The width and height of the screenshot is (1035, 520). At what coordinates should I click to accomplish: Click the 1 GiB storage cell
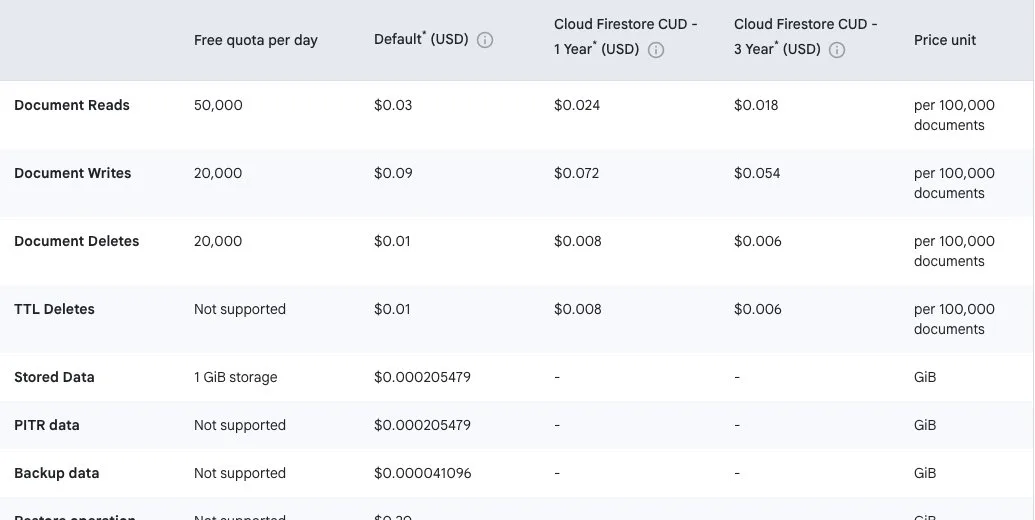(236, 377)
